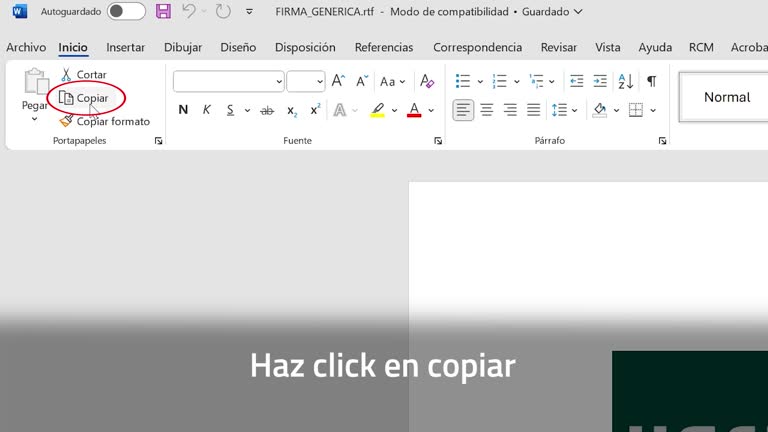Align text left
The height and width of the screenshot is (432, 768).
pyautogui.click(x=463, y=110)
